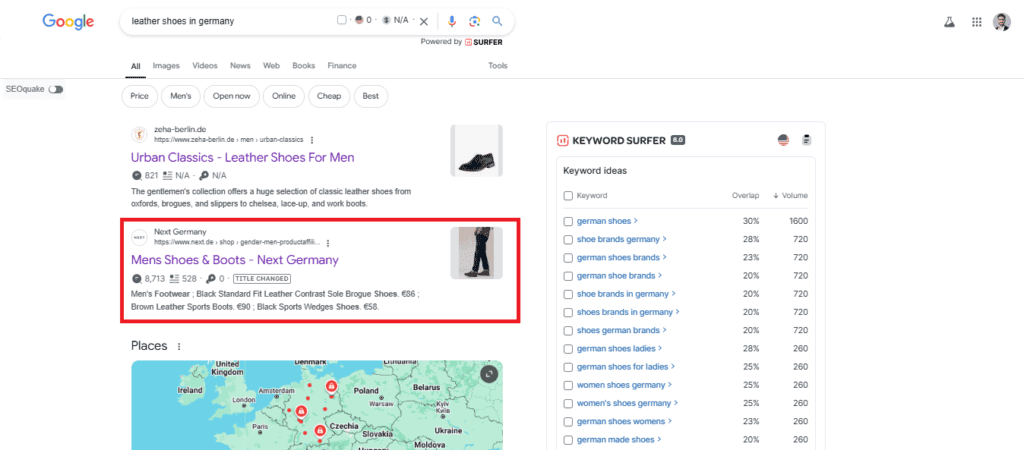1024x450 pixels.
Task: Toggle the SEOquake switch
Action: tap(56, 90)
